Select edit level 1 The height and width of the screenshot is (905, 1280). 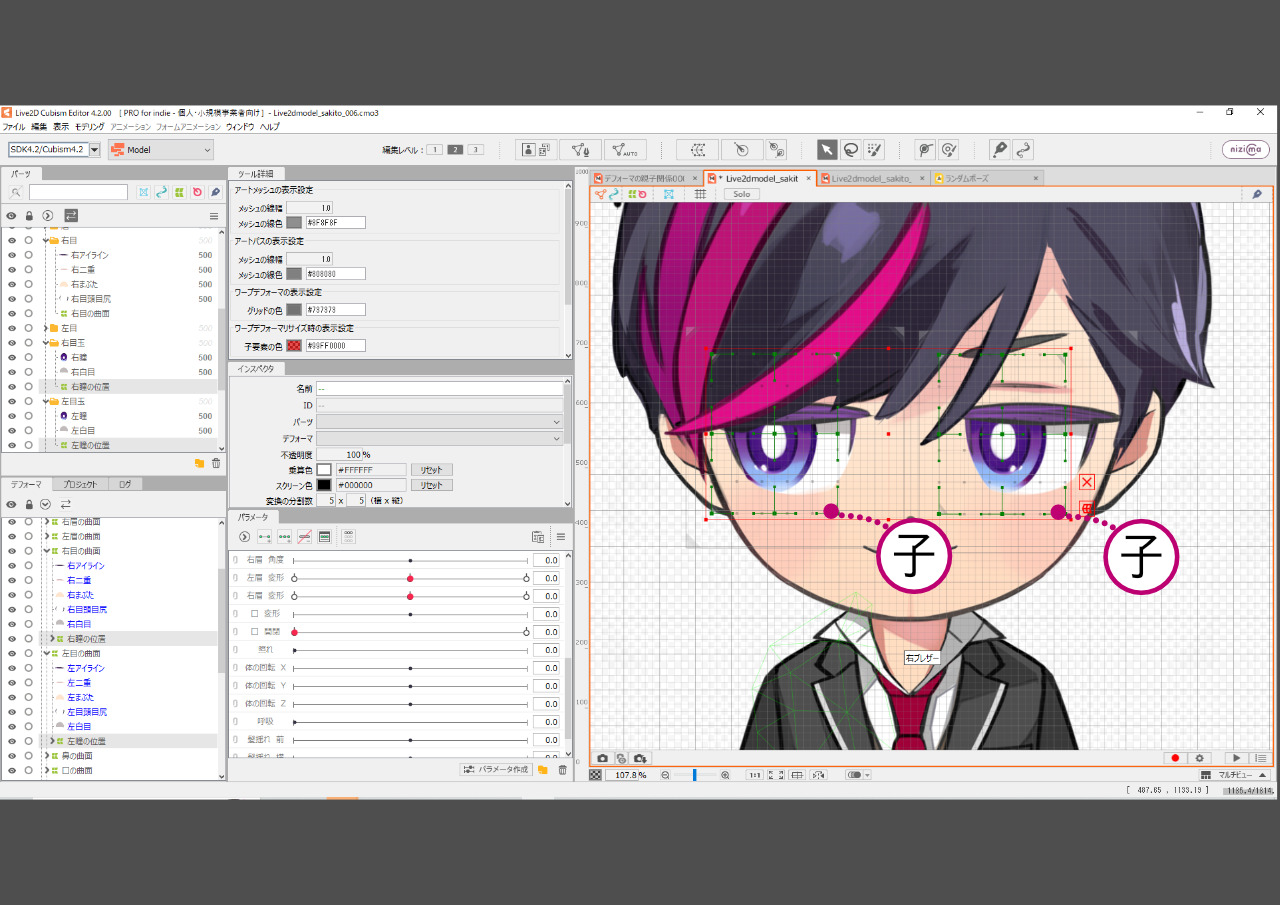(434, 150)
